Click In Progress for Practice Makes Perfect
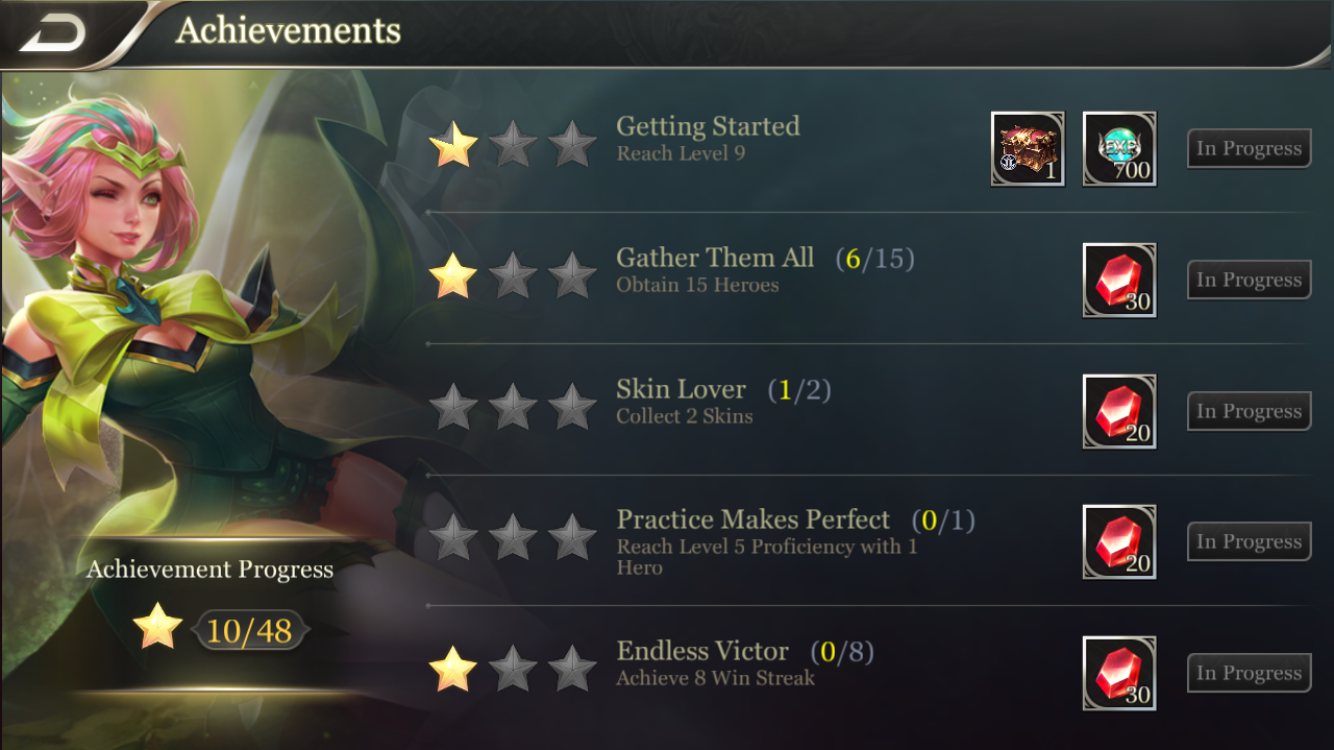This screenshot has height=750, width=1334. click(x=1249, y=542)
